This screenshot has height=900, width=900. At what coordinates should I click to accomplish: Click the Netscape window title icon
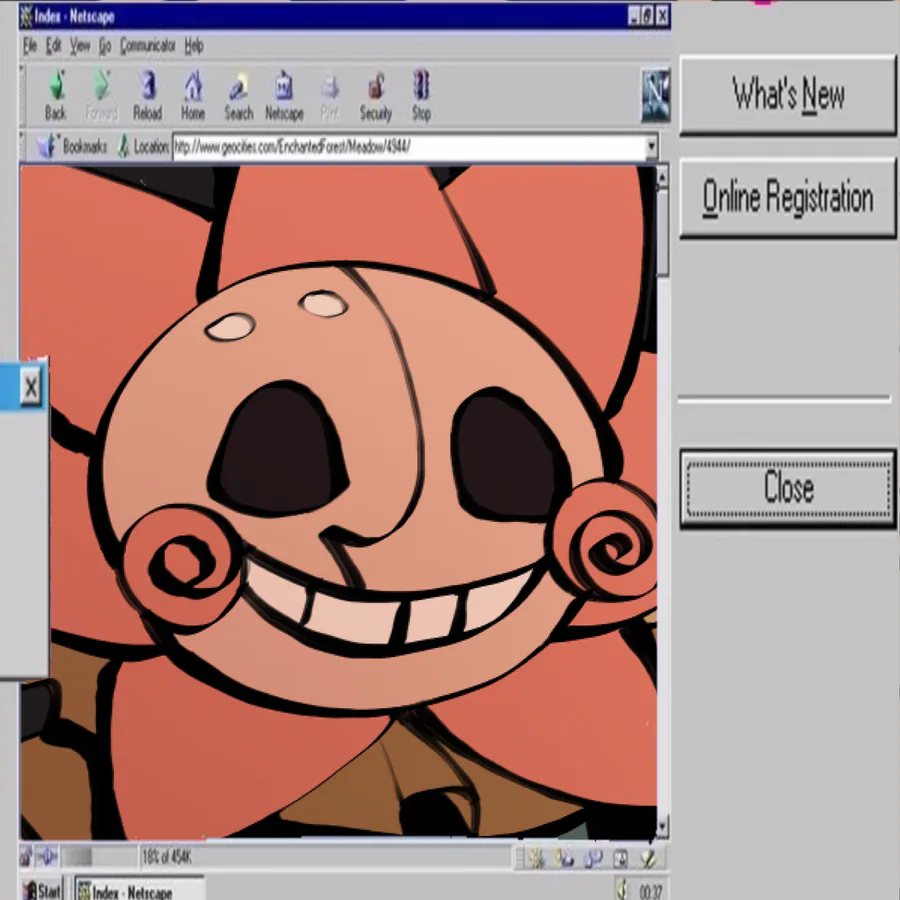pos(26,17)
